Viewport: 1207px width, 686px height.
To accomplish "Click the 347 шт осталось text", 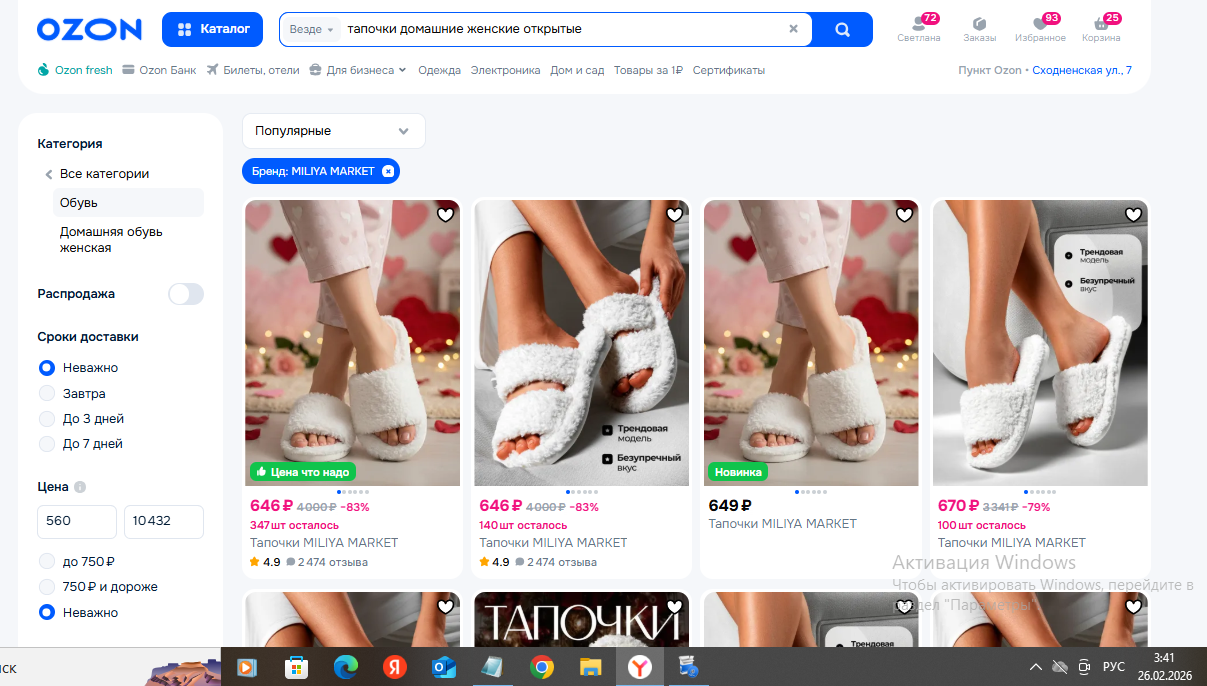I will 295,525.
